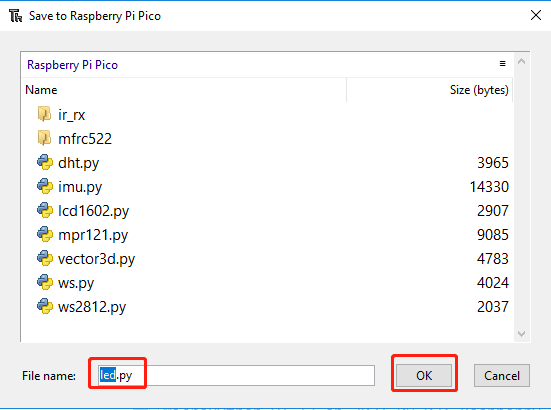Click the 9085 size value
Viewport: 551px width, 410px height.
493,235
